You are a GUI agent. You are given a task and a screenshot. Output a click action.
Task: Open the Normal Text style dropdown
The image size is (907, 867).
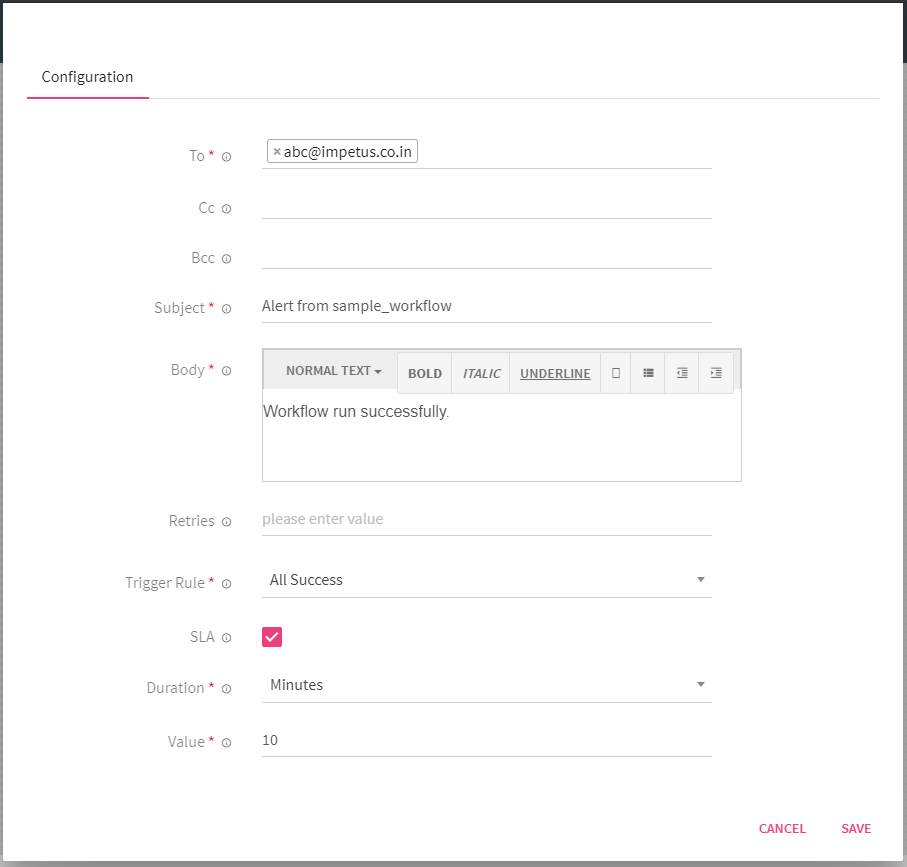coord(333,371)
